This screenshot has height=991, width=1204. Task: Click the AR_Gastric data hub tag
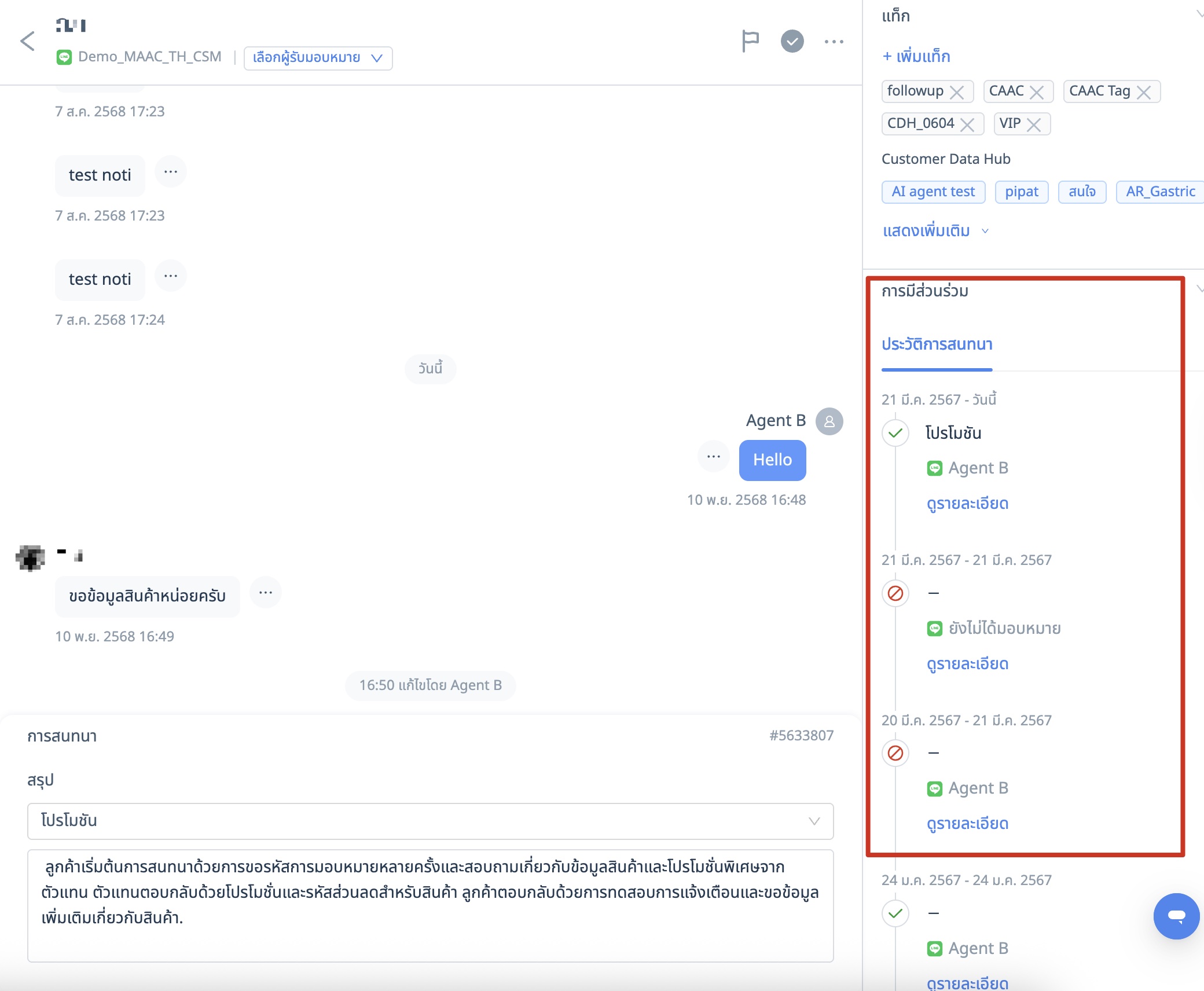pyautogui.click(x=1160, y=192)
